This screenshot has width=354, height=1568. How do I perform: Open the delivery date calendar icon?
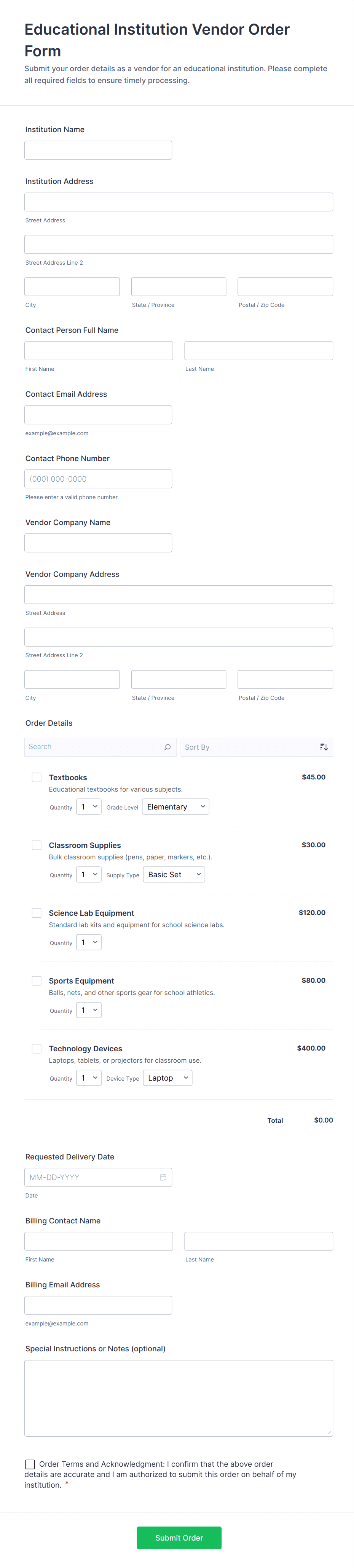coord(163,1177)
